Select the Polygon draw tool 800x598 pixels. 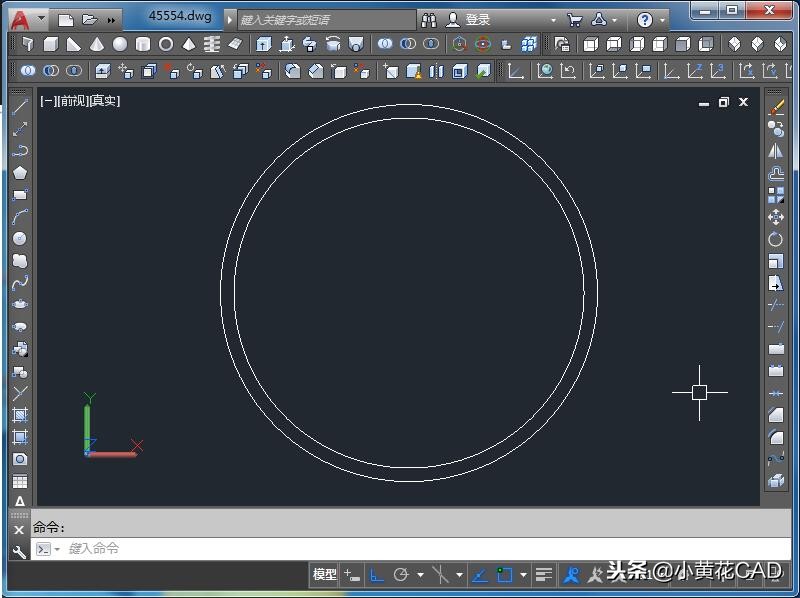pos(20,173)
